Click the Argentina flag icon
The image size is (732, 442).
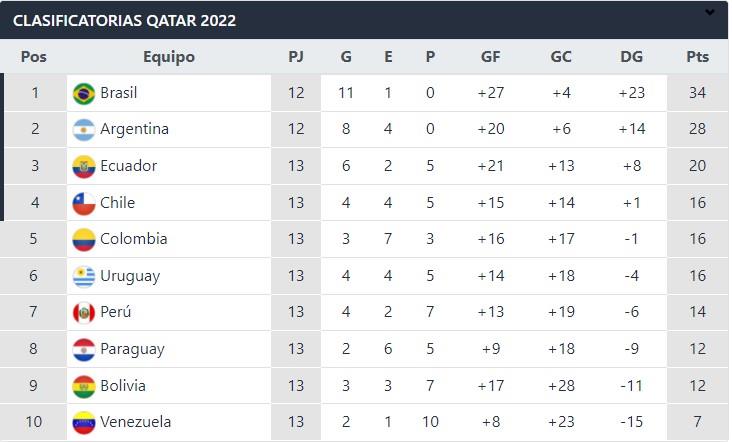click(84, 130)
